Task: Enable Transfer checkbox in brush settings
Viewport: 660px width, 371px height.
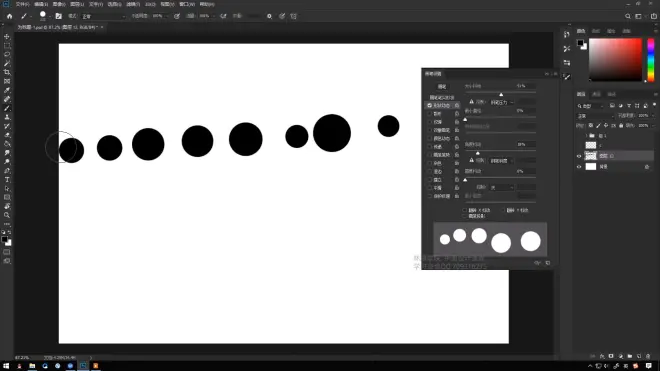Action: [x=429, y=147]
